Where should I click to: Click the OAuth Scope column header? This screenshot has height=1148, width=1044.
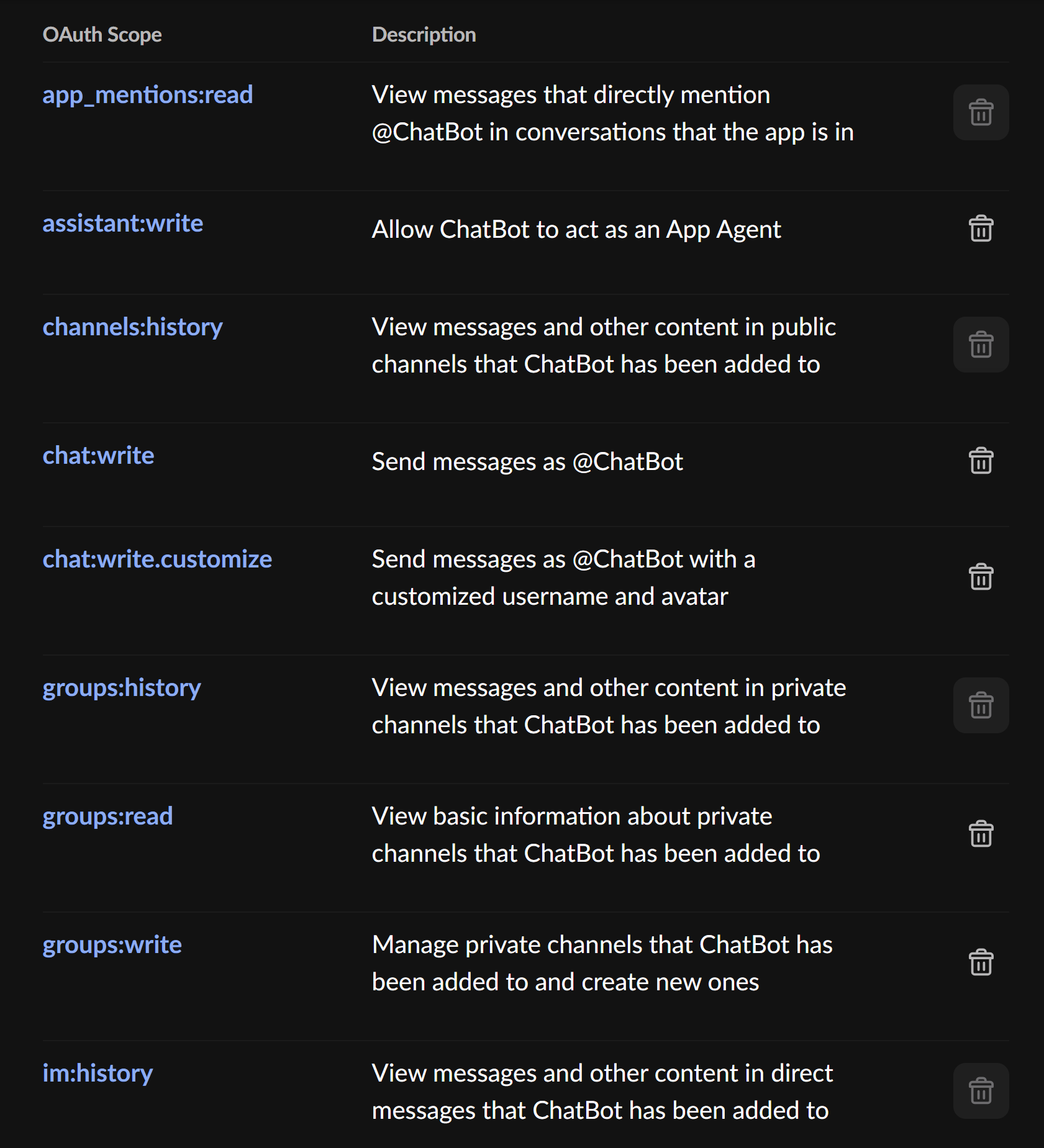coord(102,35)
